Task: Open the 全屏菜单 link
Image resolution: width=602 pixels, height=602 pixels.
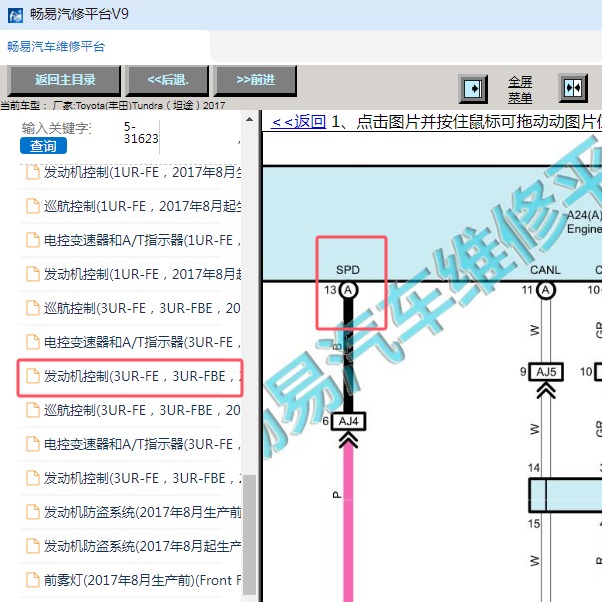Action: [520, 89]
